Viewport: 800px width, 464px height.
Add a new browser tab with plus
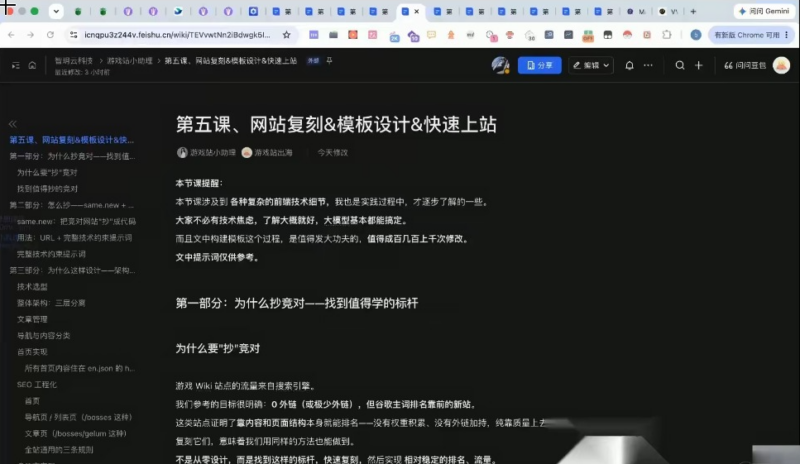click(x=693, y=11)
